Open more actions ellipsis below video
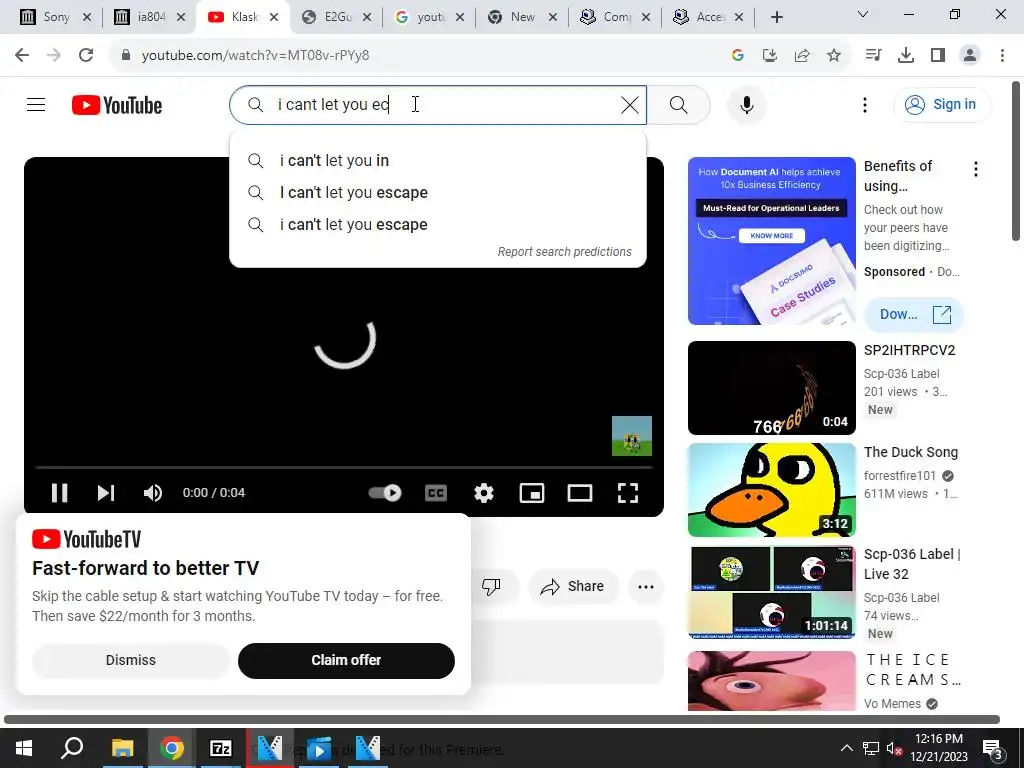The width and height of the screenshot is (1024, 768). (x=646, y=586)
